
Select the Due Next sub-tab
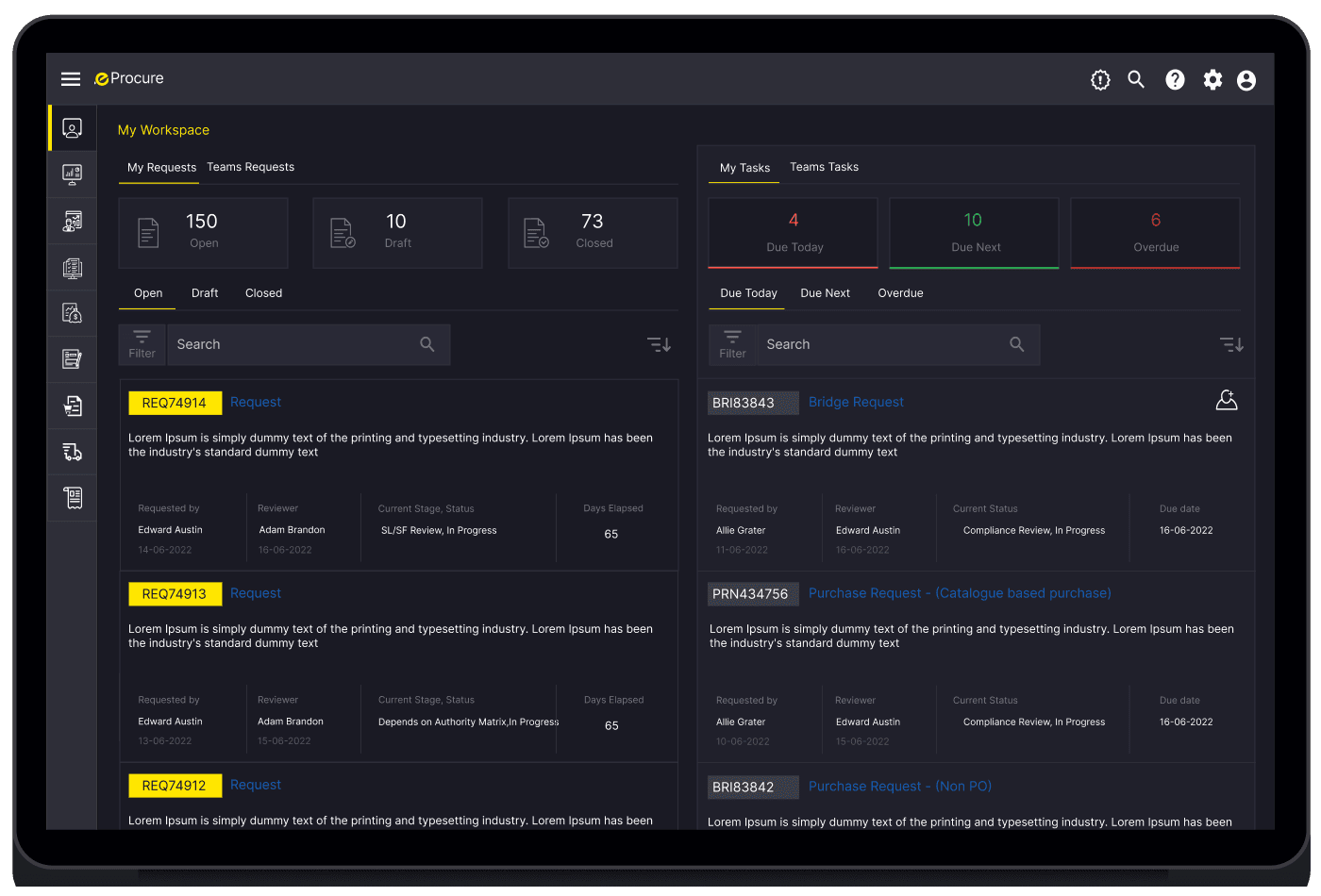point(826,293)
